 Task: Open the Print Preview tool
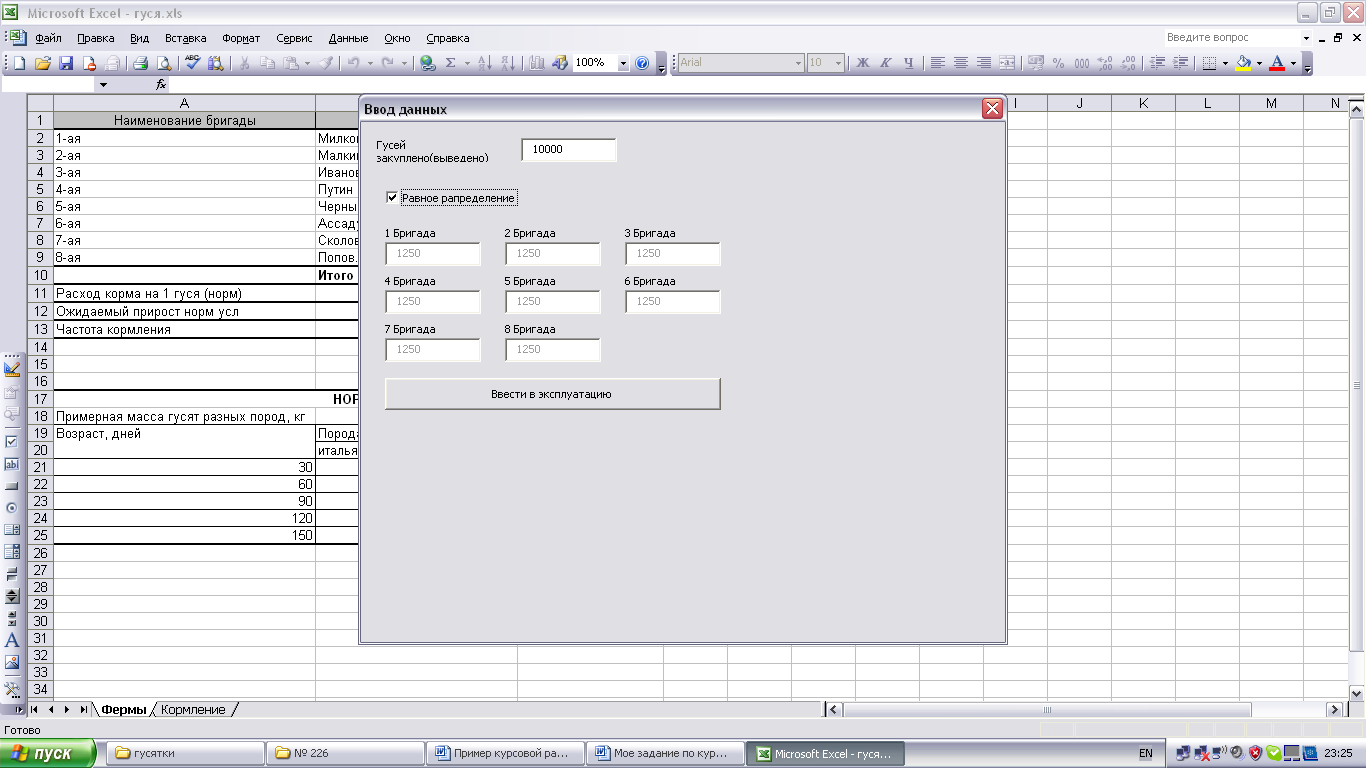[163, 63]
